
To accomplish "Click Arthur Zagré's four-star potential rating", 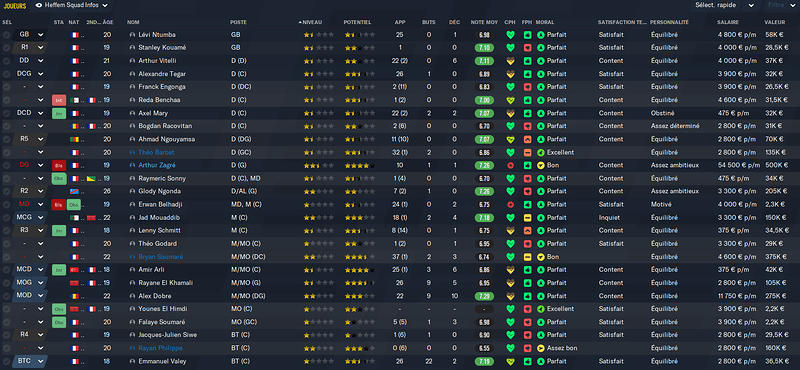I will (359, 165).
